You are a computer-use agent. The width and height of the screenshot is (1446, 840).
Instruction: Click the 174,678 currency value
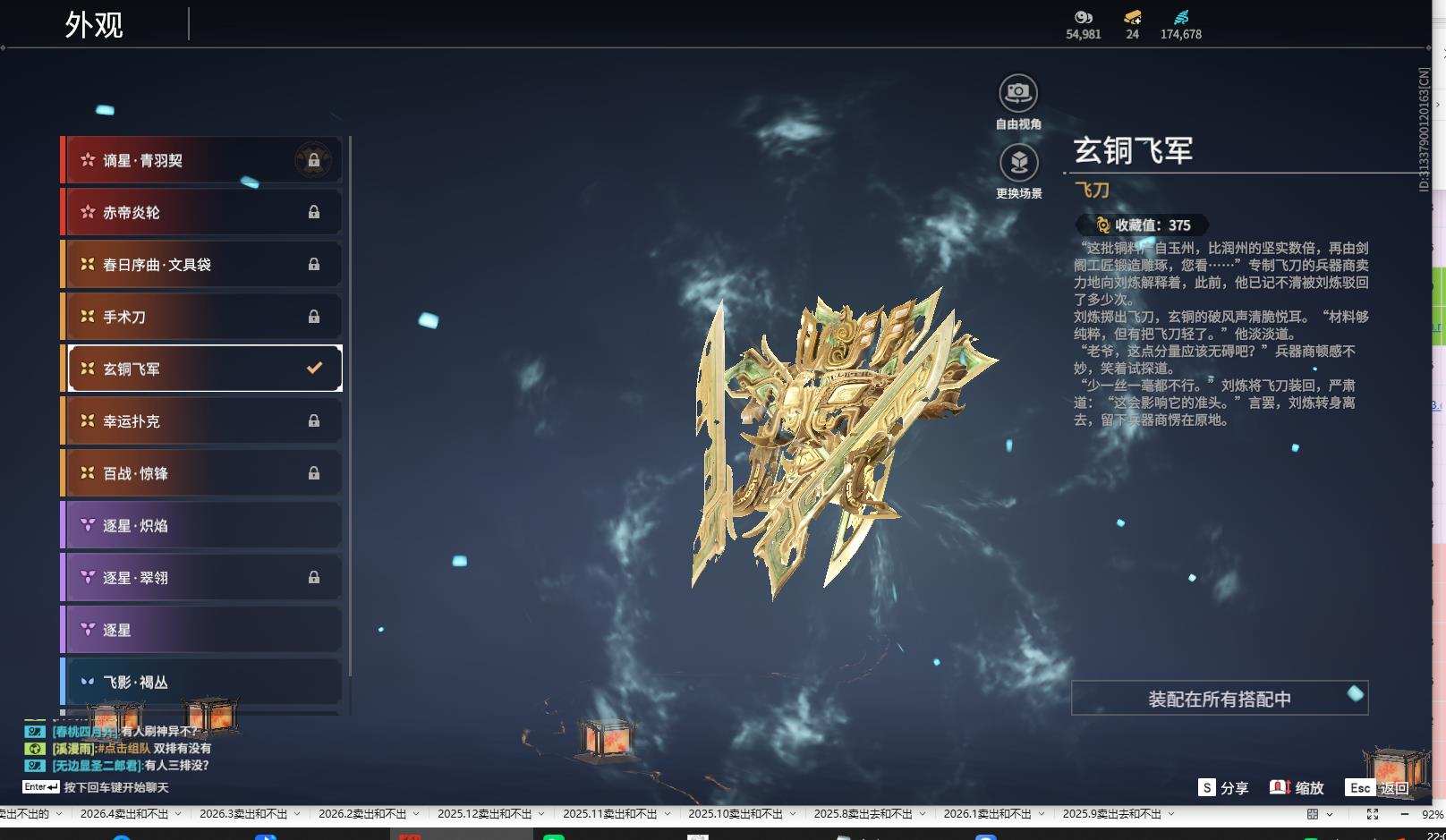point(1181,34)
